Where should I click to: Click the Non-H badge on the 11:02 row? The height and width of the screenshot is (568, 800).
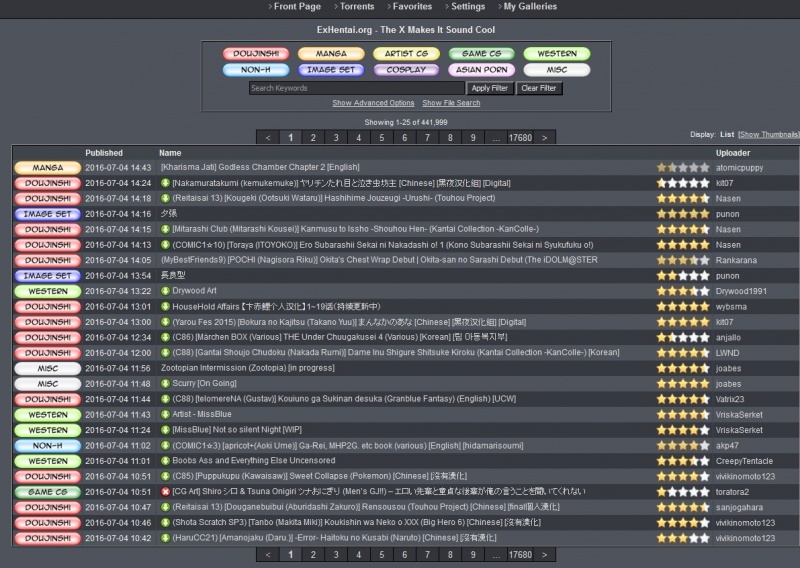47,446
